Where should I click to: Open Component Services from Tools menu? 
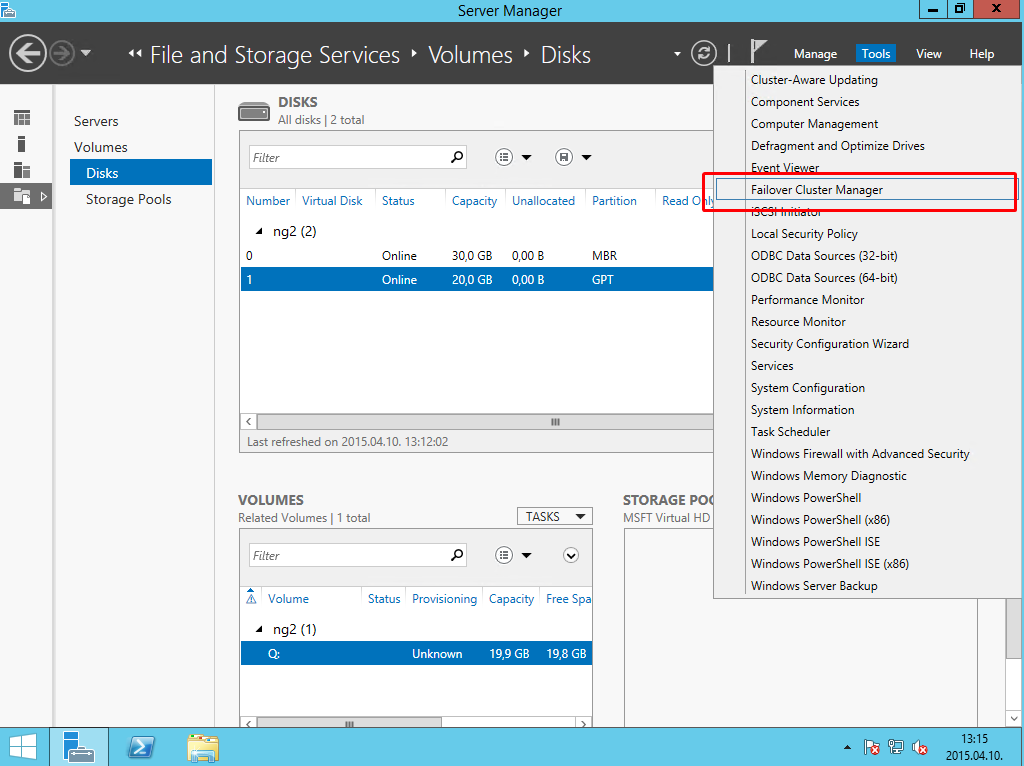805,102
